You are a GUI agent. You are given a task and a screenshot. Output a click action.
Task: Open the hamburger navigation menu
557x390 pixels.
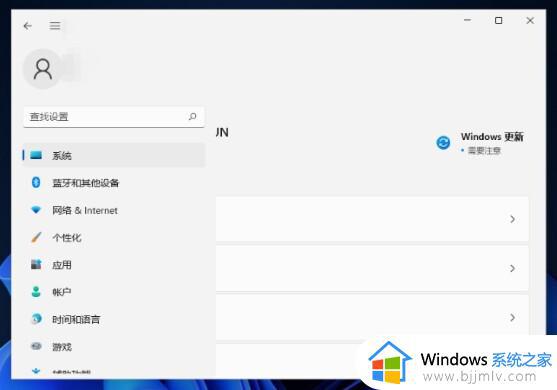(x=55, y=26)
